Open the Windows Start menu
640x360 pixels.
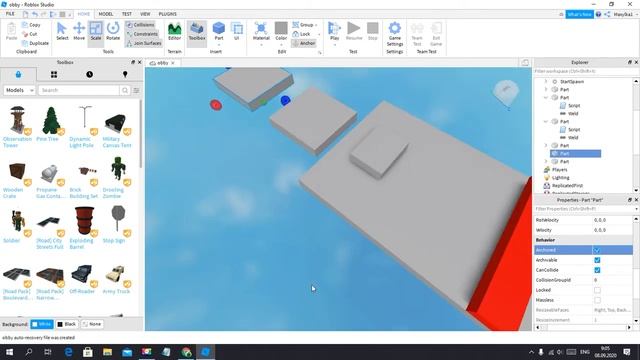[x=9, y=352]
